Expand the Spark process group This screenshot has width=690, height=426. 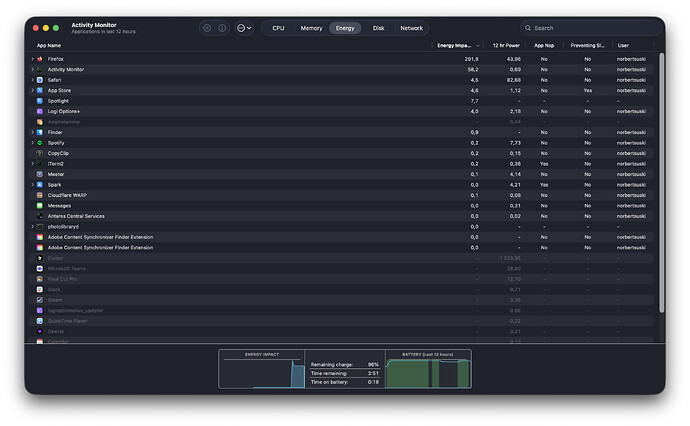pyautogui.click(x=33, y=185)
